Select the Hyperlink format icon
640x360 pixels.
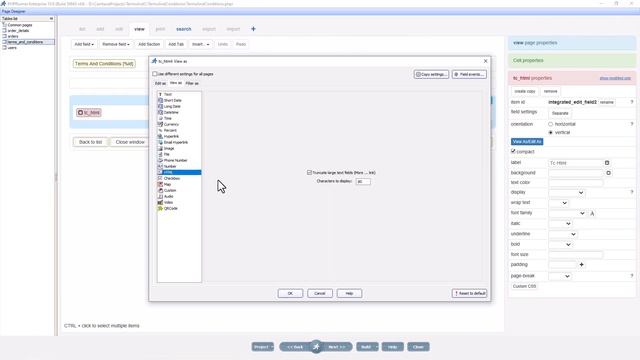(160, 136)
